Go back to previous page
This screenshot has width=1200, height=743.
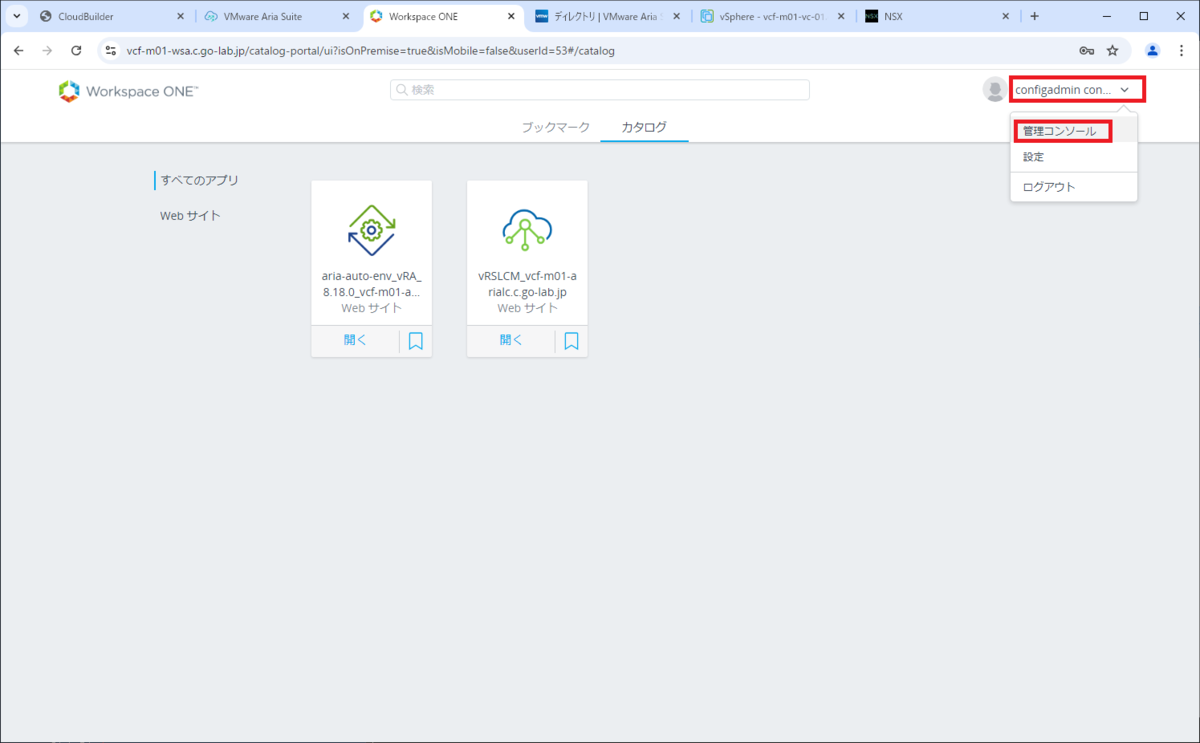(x=18, y=50)
